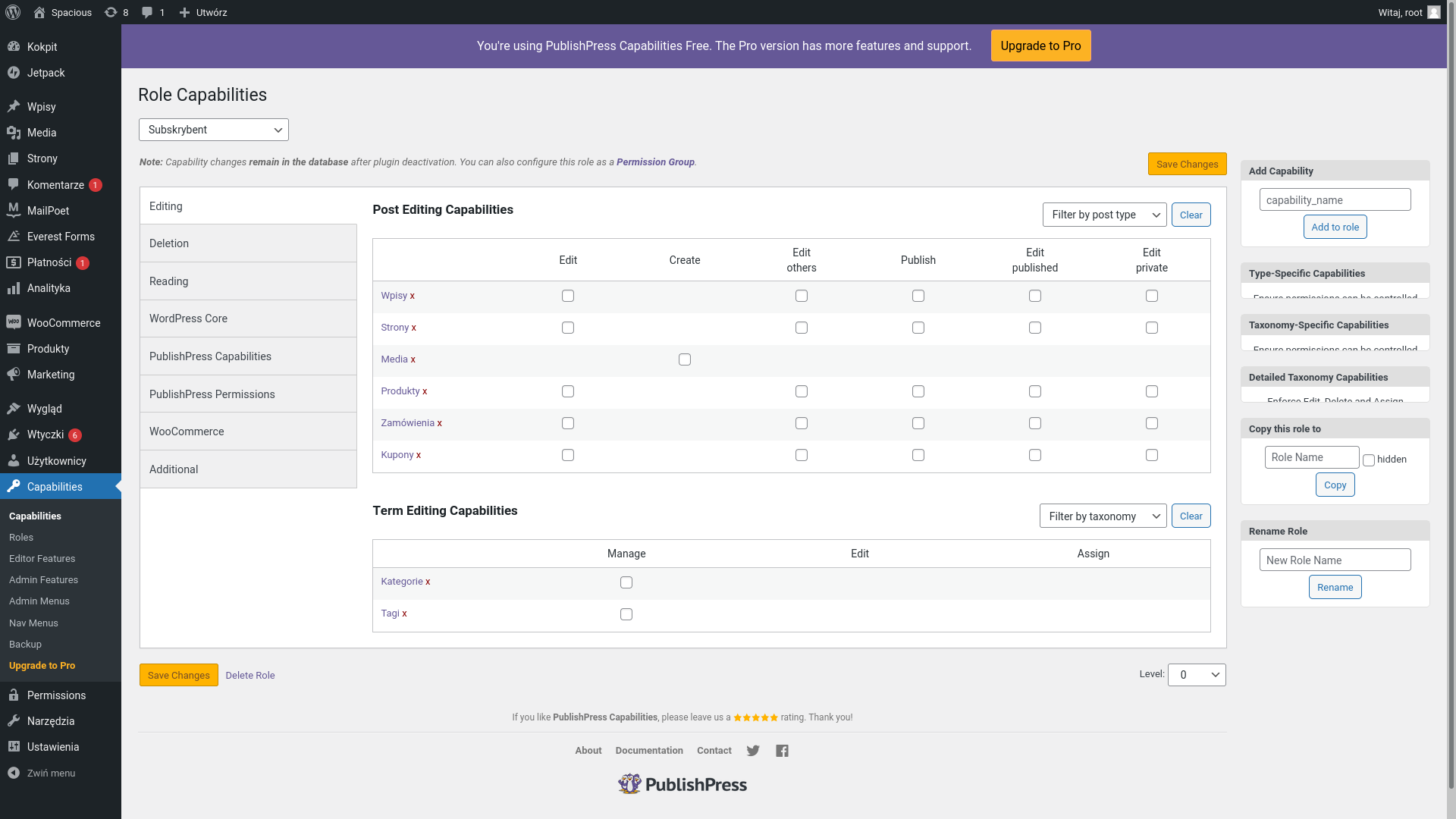Click the Wygląd brush icon
Image resolution: width=1456 pixels, height=819 pixels.
tap(14, 409)
